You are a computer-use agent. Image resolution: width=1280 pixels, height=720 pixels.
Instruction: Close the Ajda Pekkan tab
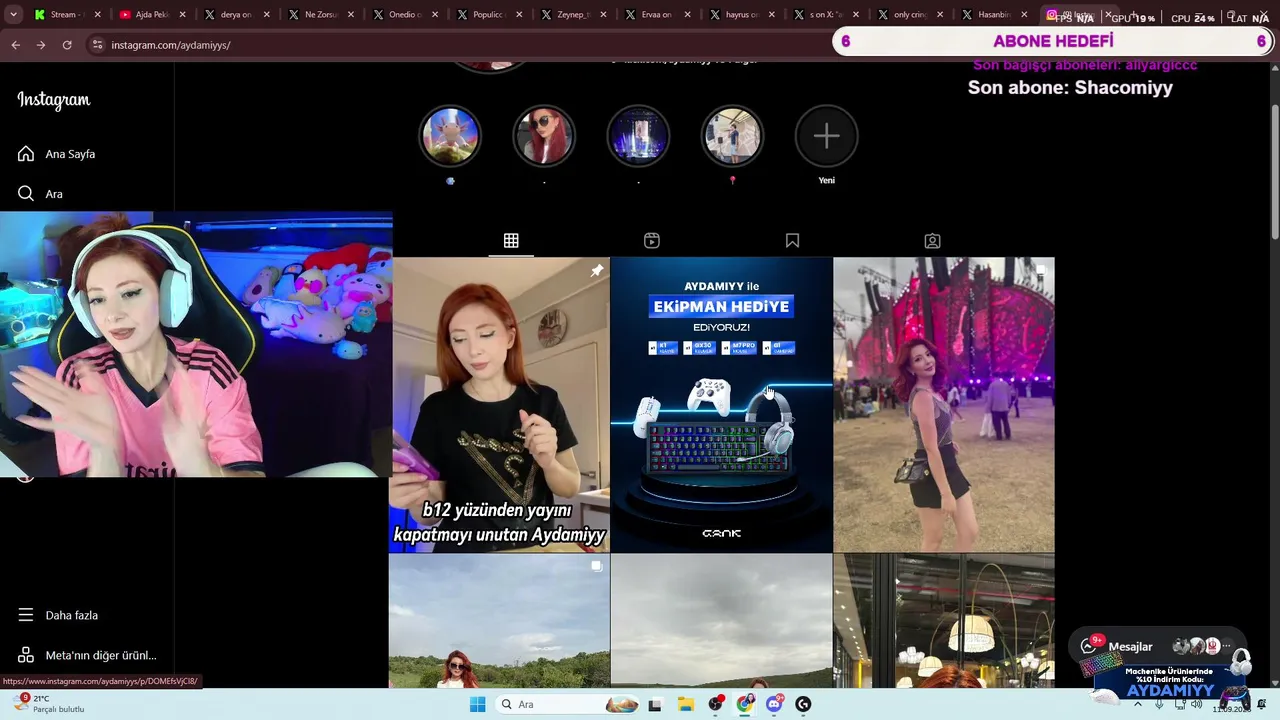(182, 15)
